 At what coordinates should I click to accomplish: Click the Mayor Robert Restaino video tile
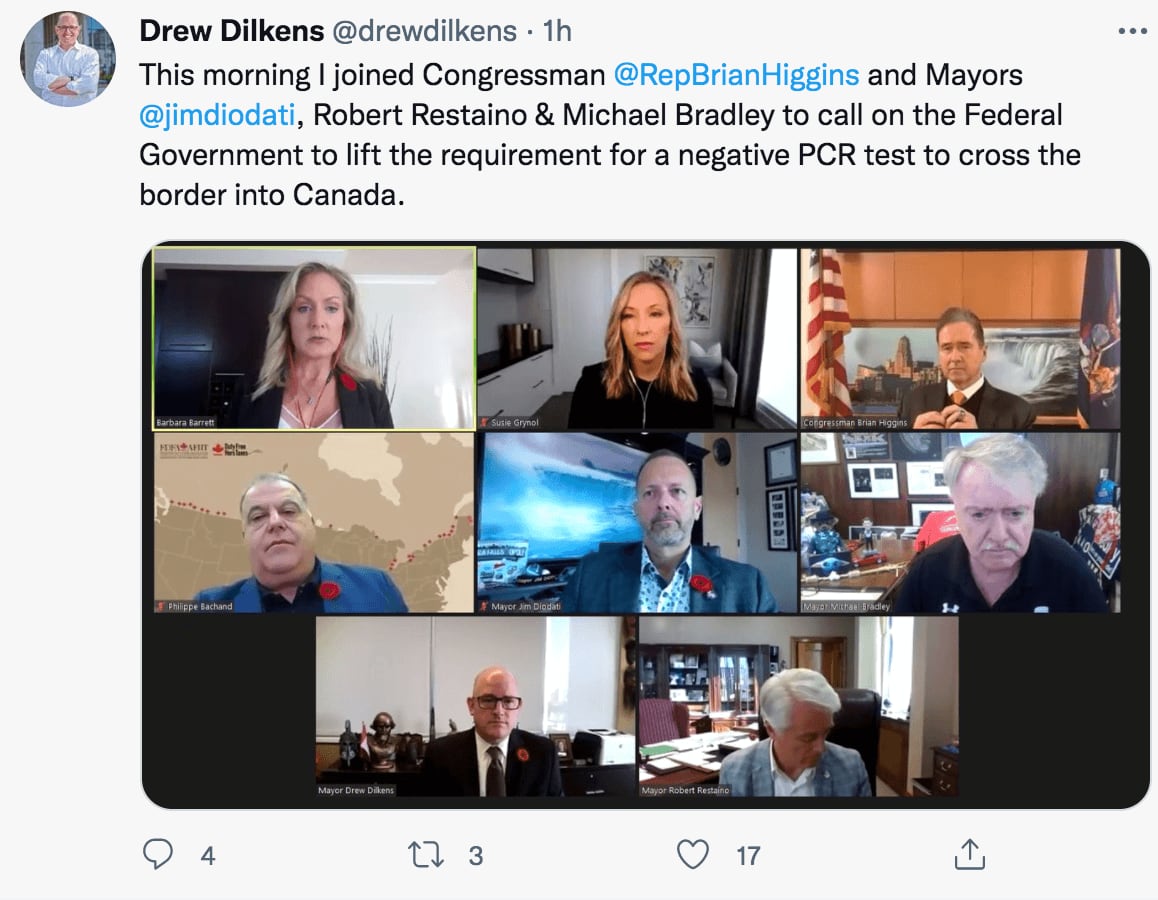coord(798,707)
